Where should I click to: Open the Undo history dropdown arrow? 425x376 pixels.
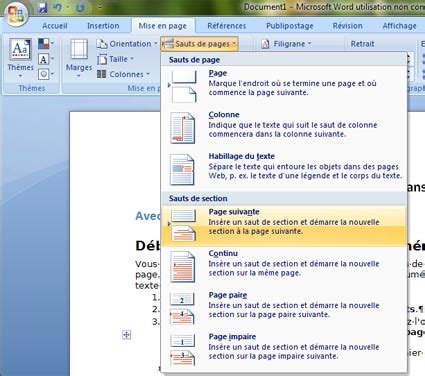pyautogui.click(x=68, y=7)
